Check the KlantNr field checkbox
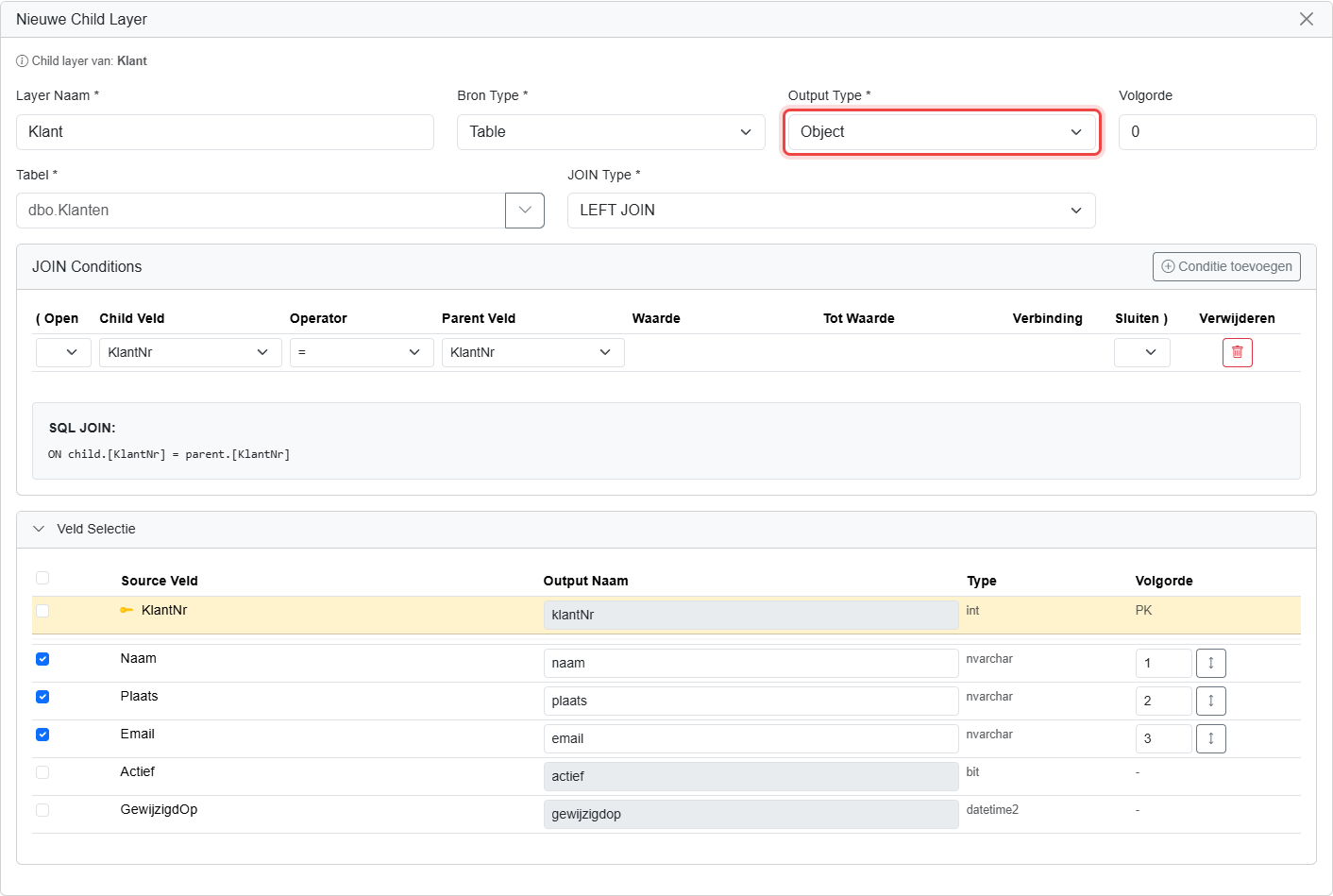 pos(42,611)
